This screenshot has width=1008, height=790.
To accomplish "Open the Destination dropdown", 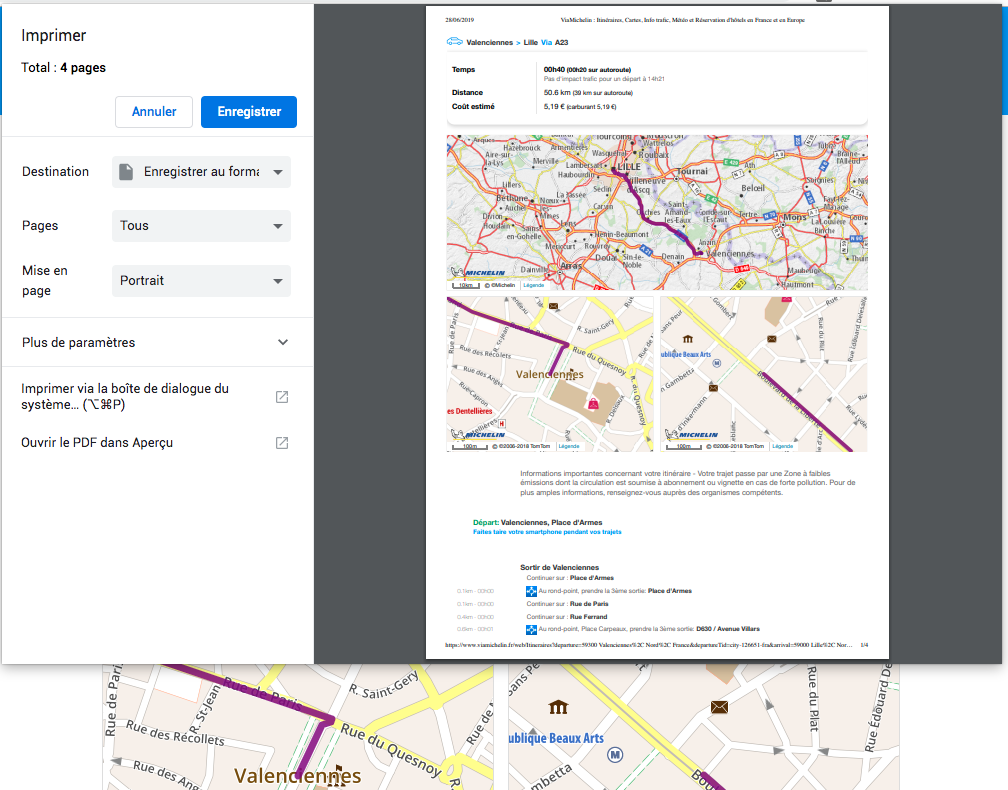I will tap(201, 172).
